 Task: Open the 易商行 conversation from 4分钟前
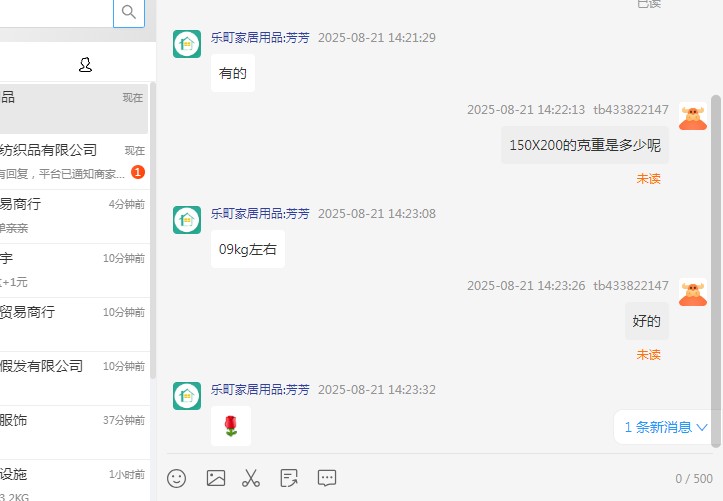coord(74,216)
